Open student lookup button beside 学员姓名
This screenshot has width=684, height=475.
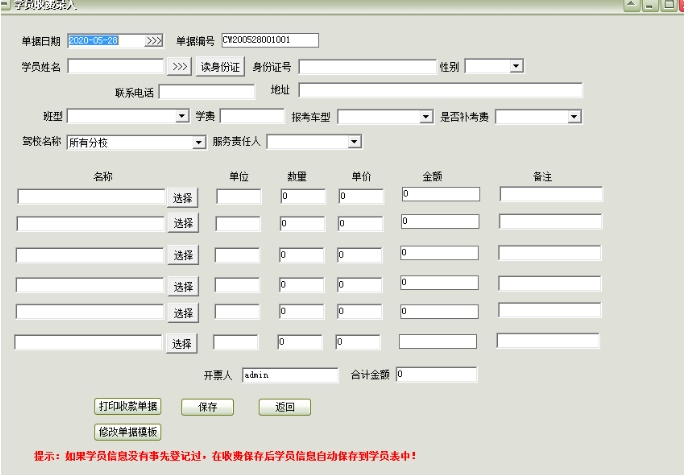179,67
